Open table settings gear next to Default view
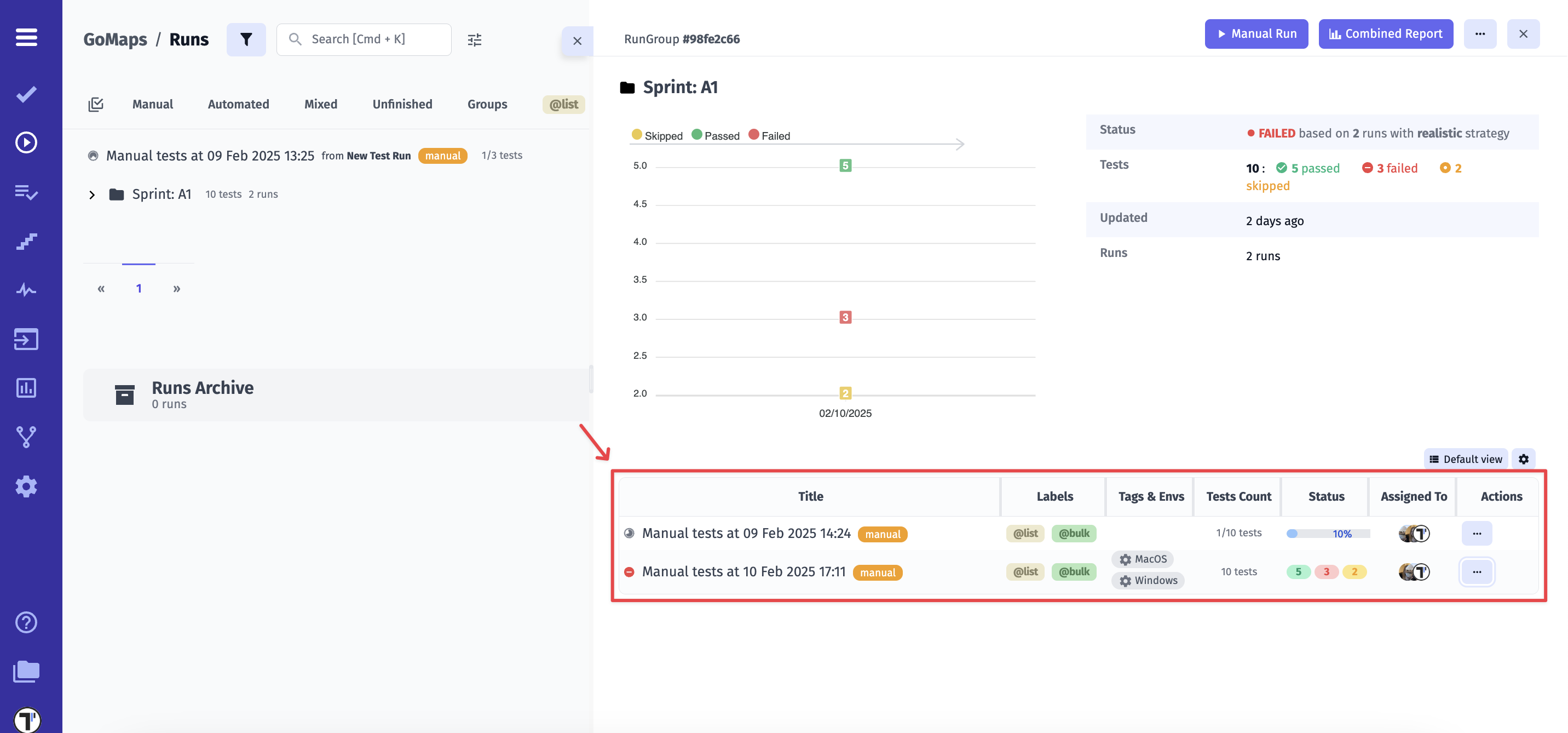1568x733 pixels. pyautogui.click(x=1523, y=459)
